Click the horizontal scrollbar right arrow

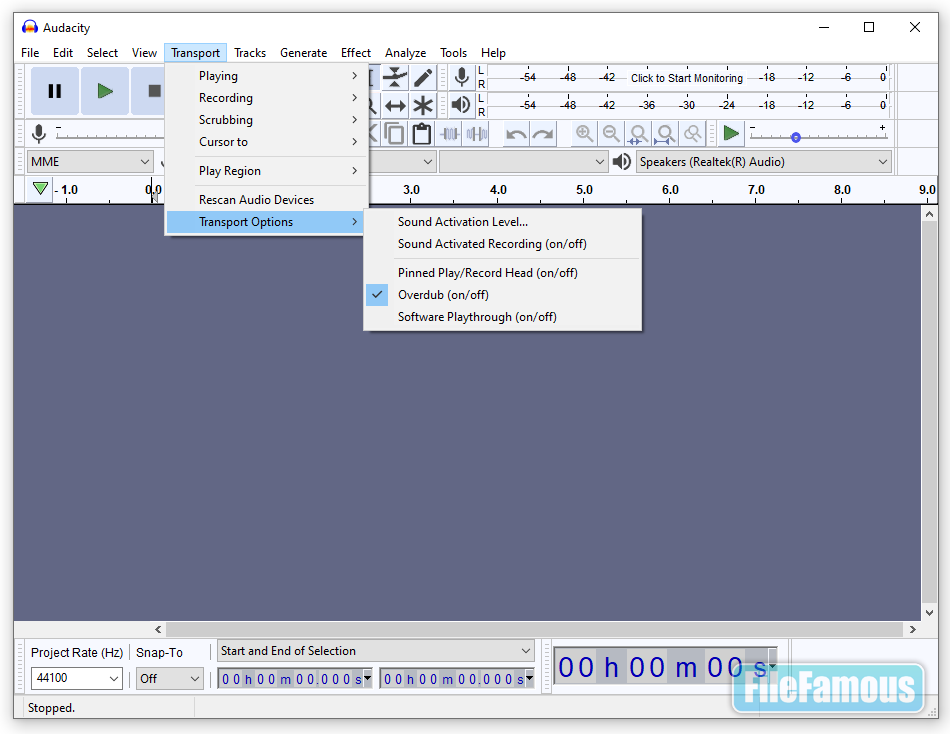pyautogui.click(x=912, y=629)
